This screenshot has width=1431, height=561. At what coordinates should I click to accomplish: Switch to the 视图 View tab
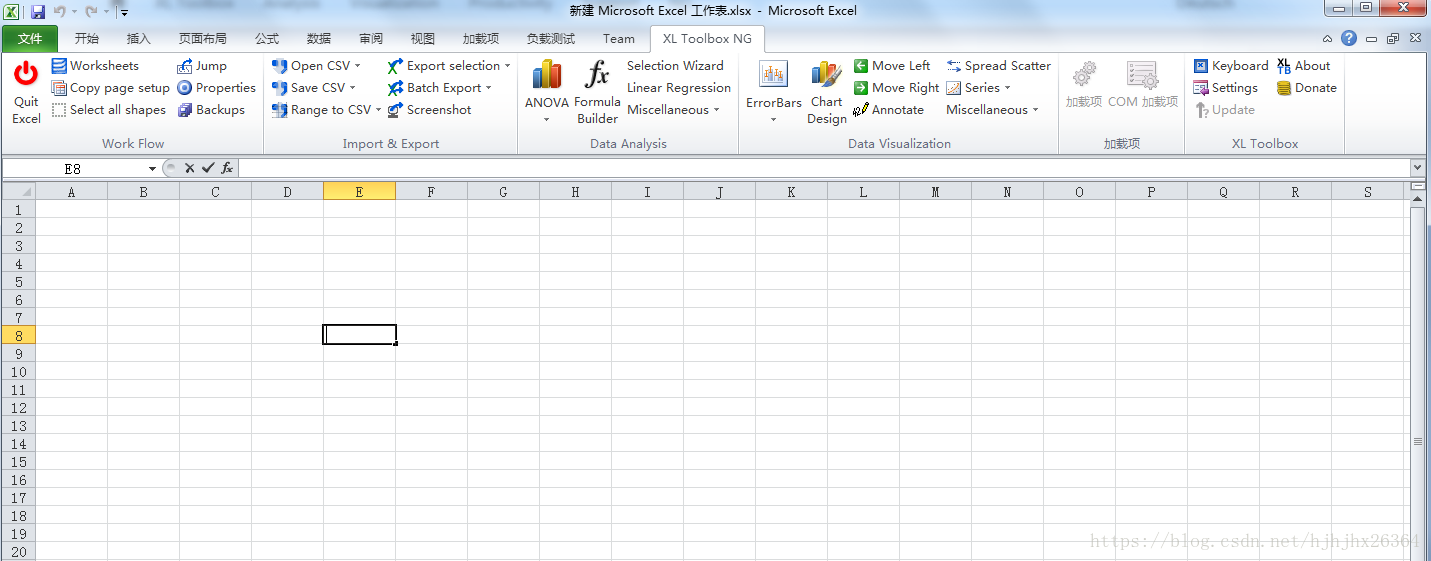(423, 38)
